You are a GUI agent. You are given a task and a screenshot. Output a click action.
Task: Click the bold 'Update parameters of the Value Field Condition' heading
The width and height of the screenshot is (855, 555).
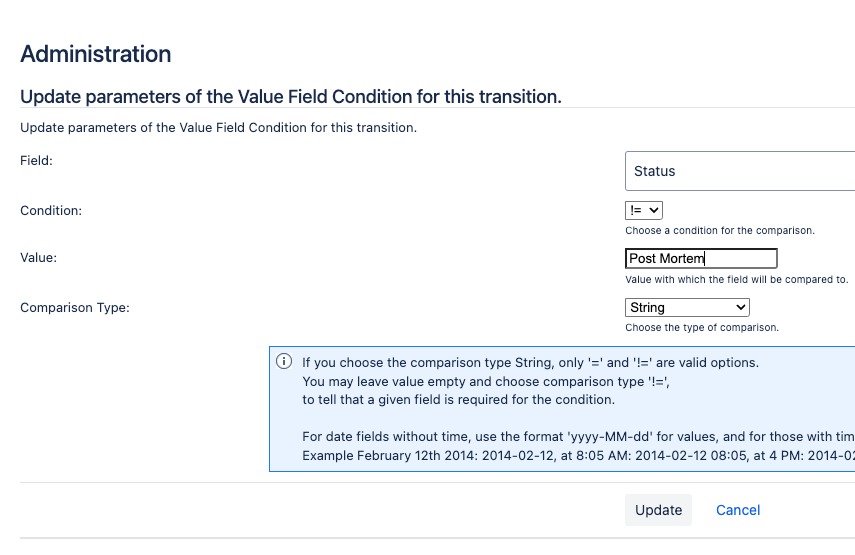(x=291, y=96)
